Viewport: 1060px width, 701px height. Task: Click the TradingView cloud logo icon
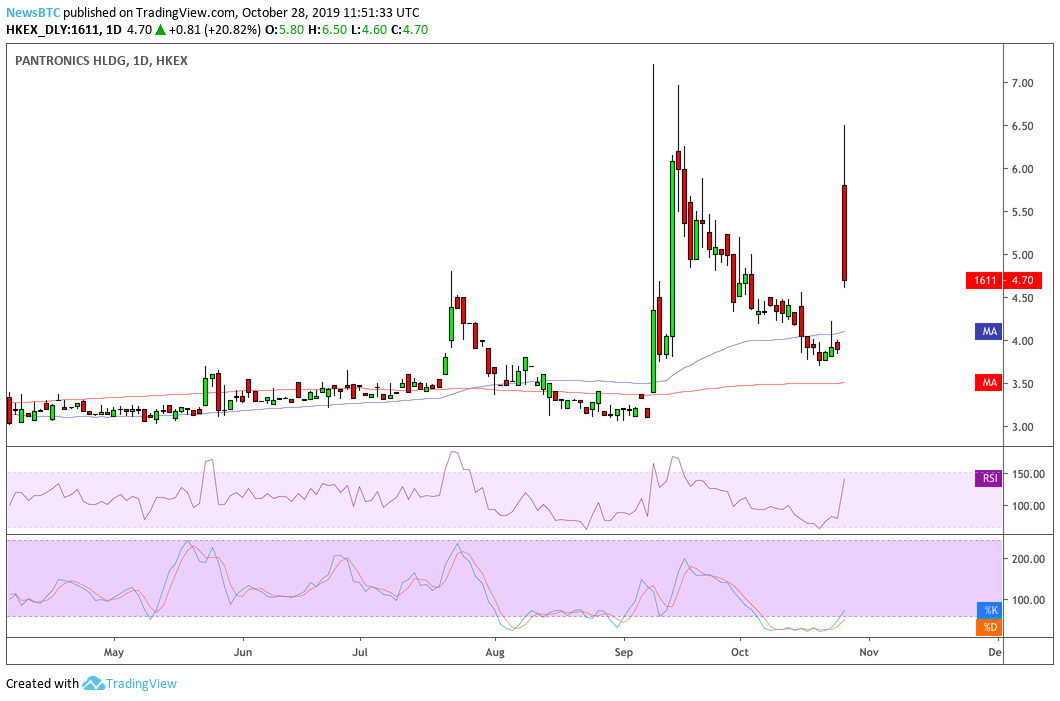(x=93, y=683)
